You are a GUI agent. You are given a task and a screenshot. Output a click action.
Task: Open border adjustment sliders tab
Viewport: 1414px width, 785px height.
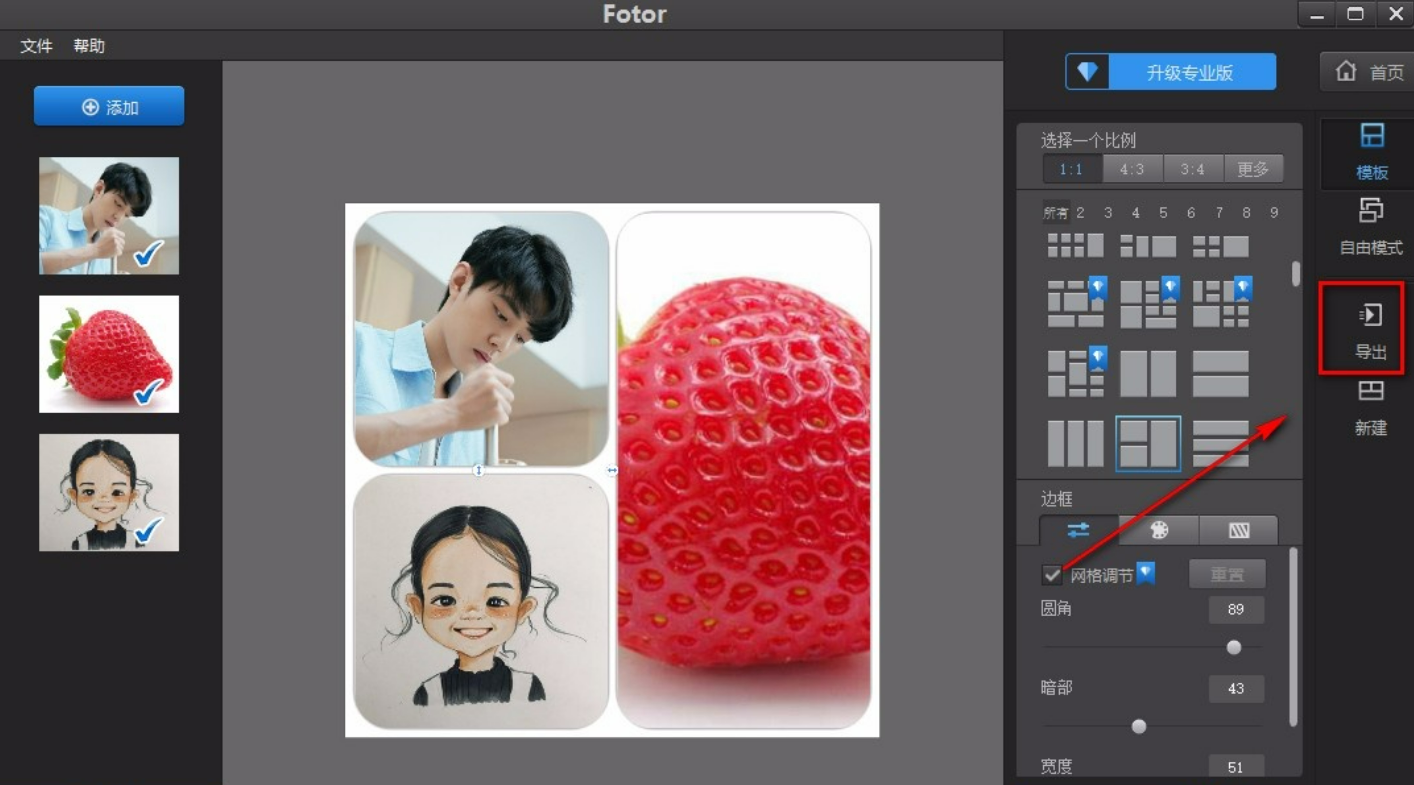[x=1079, y=530]
